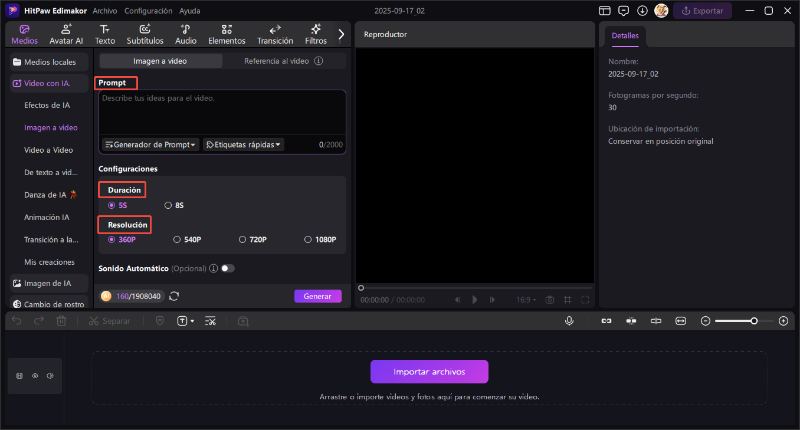Select 720P resolution
800x430 pixels.
(x=253, y=240)
